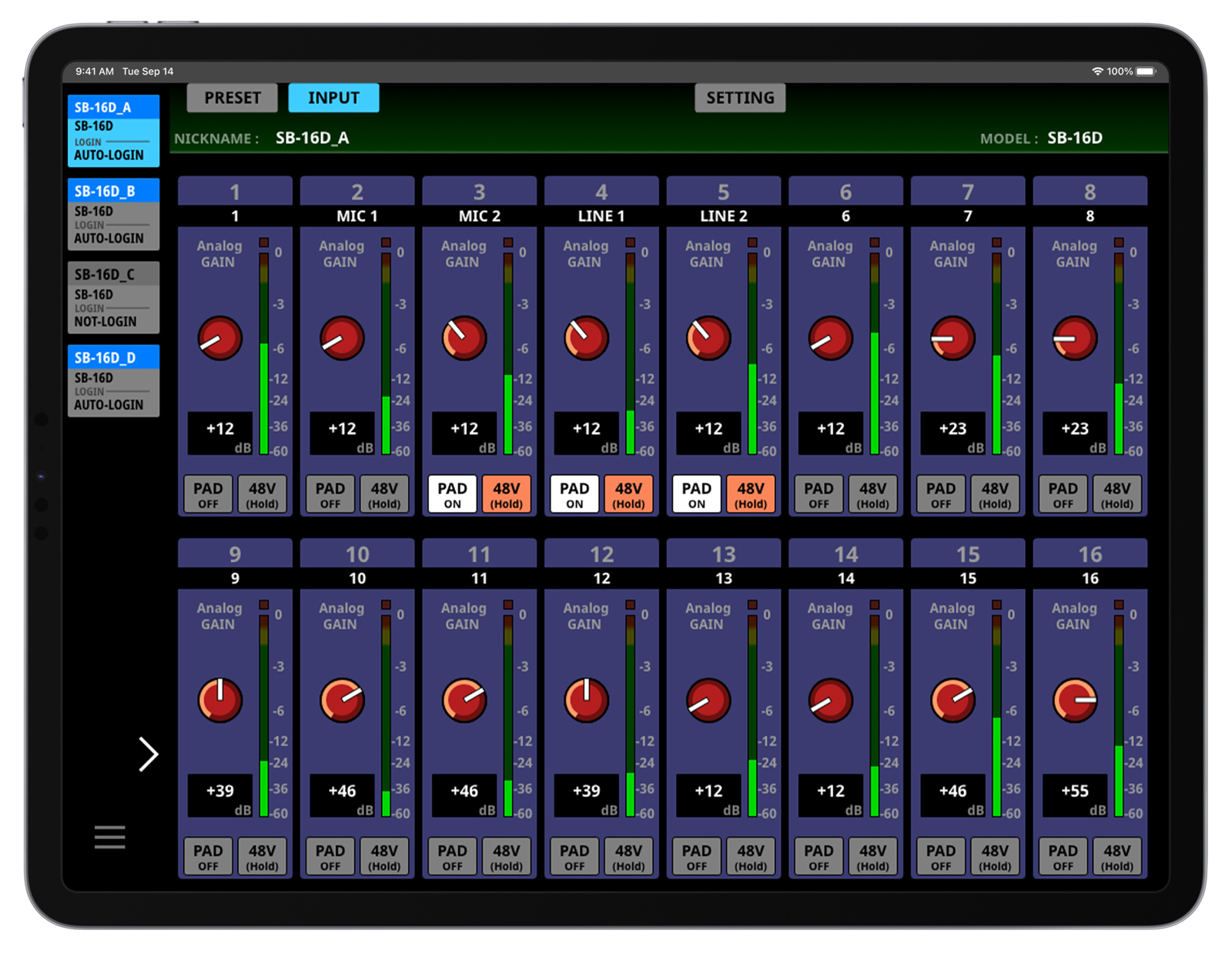Switch to the PRESET tab
Screen dimensions: 1232x957
pos(233,98)
